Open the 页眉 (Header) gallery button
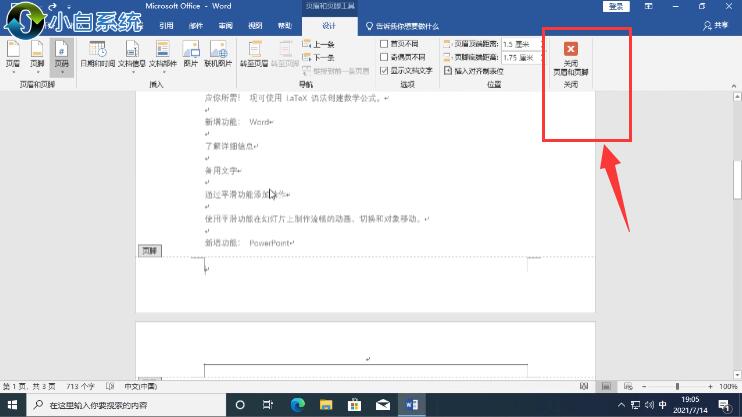 tap(13, 56)
